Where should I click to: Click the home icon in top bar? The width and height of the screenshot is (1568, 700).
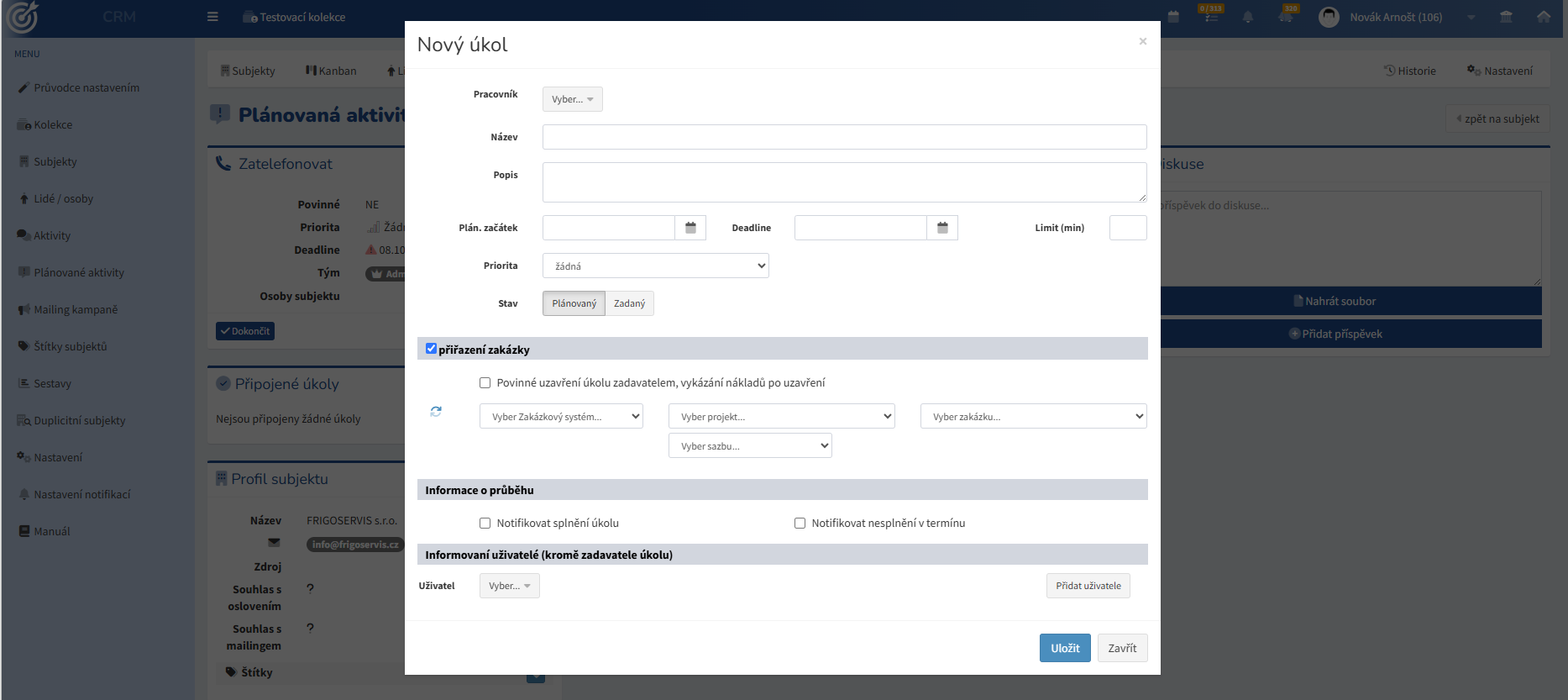[1544, 17]
